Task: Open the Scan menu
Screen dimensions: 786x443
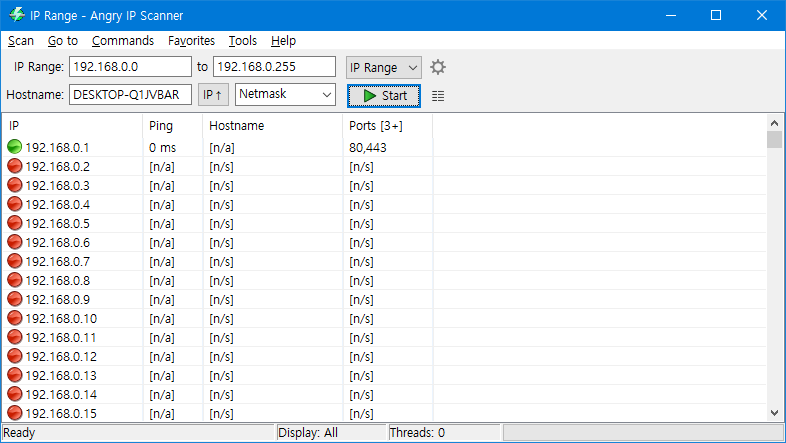Action: tap(21, 41)
